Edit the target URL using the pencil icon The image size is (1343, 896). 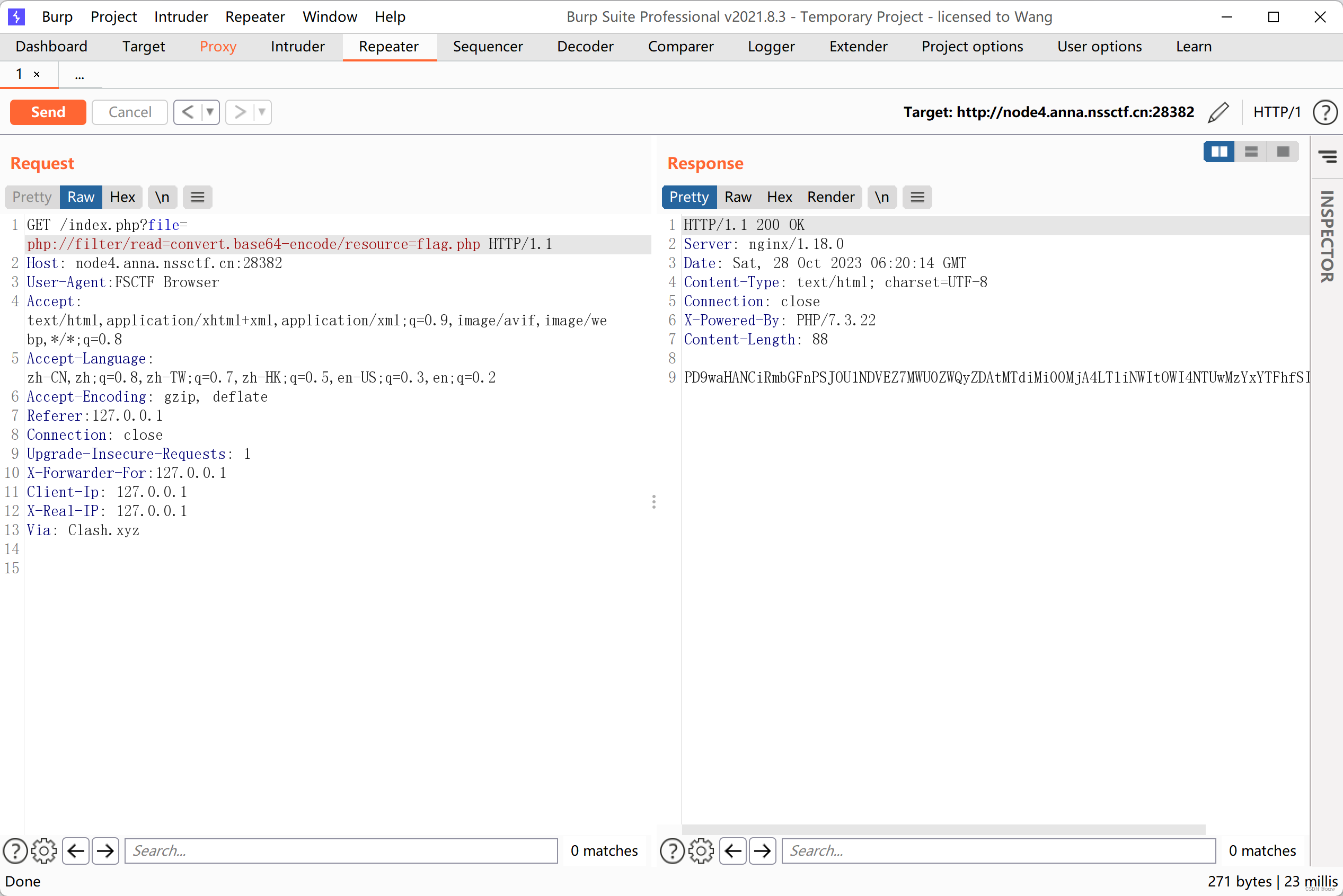coord(1218,112)
